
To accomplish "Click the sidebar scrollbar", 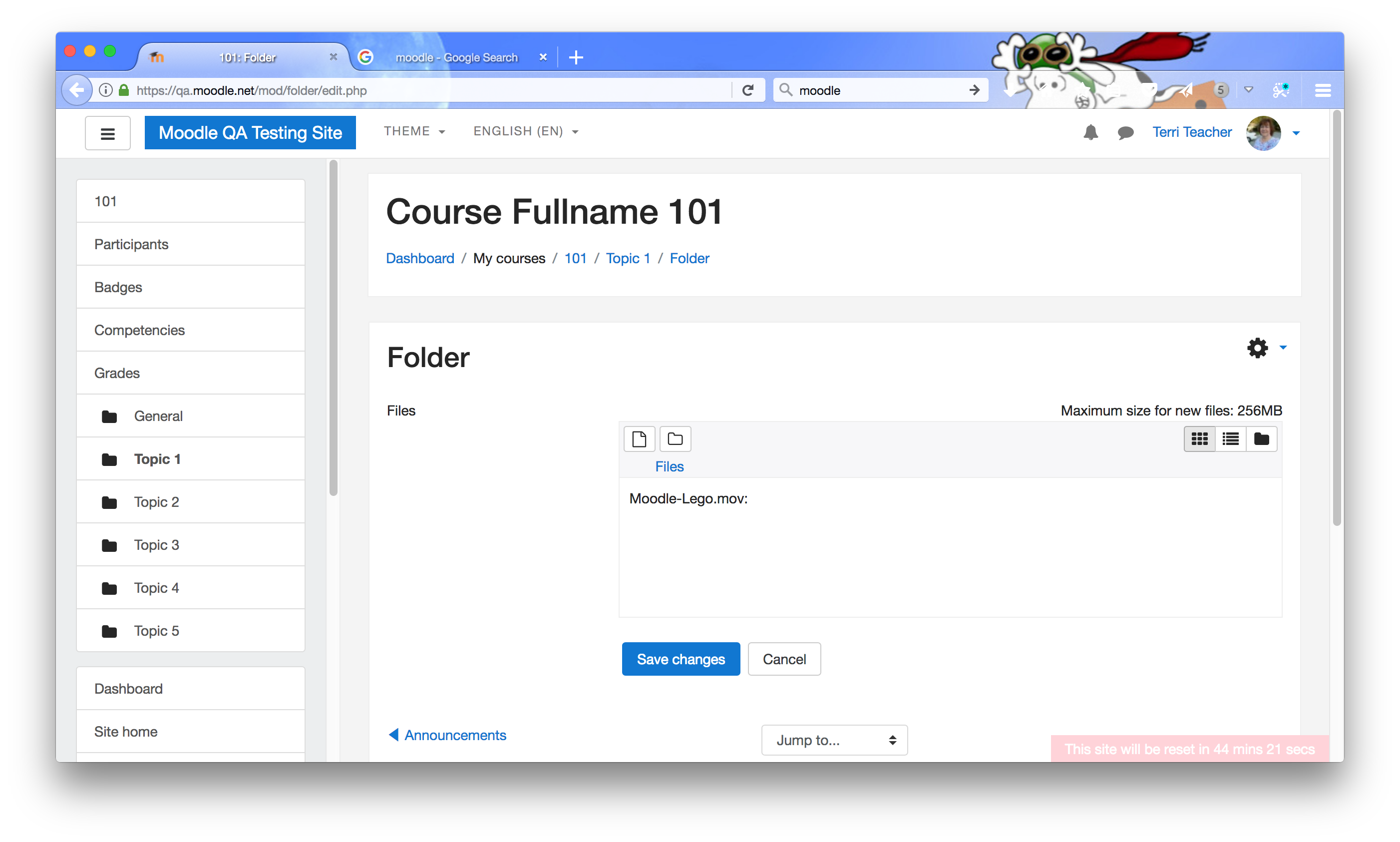I will coord(333,328).
